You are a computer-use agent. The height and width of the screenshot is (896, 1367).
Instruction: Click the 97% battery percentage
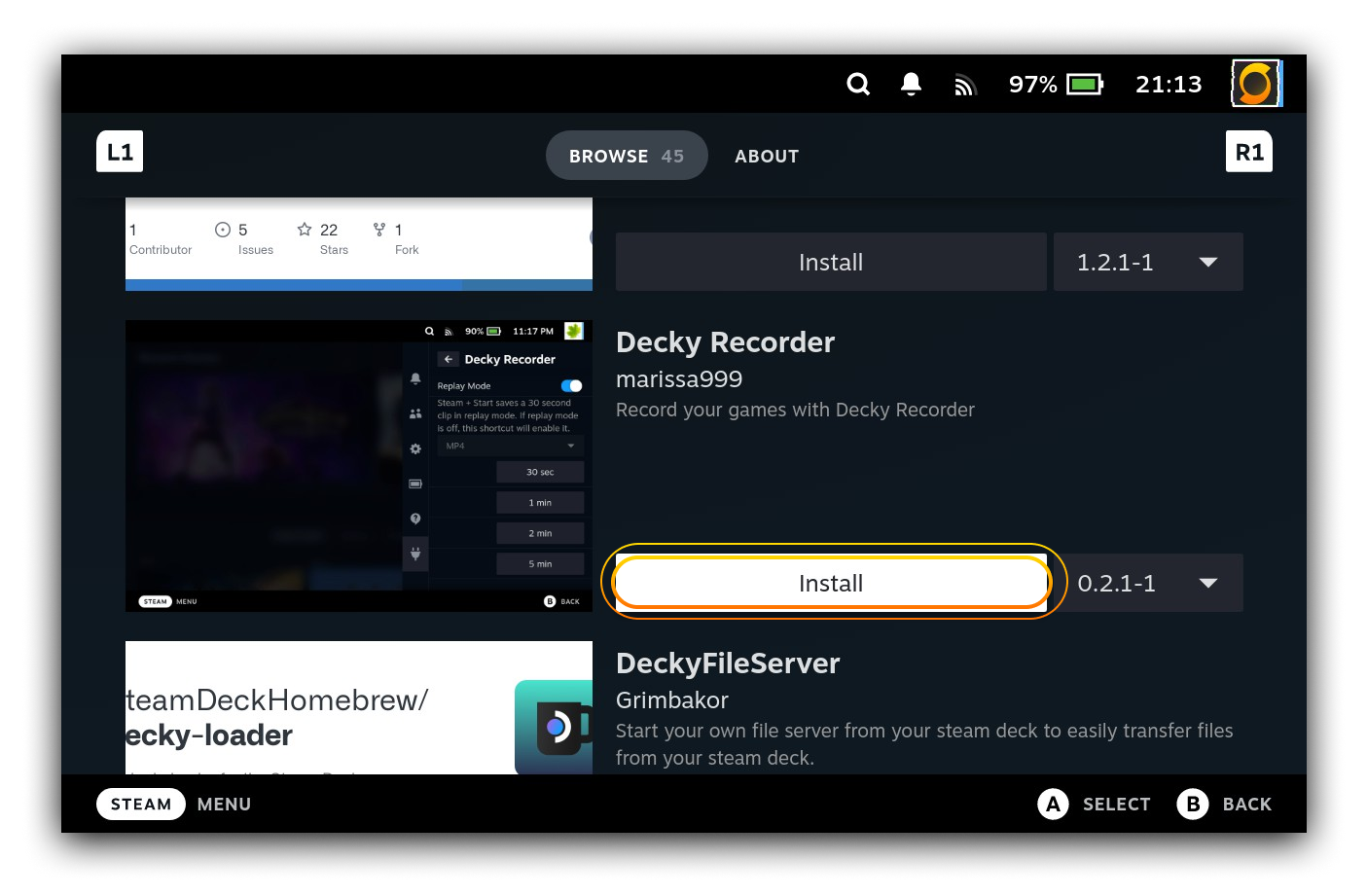(1032, 85)
